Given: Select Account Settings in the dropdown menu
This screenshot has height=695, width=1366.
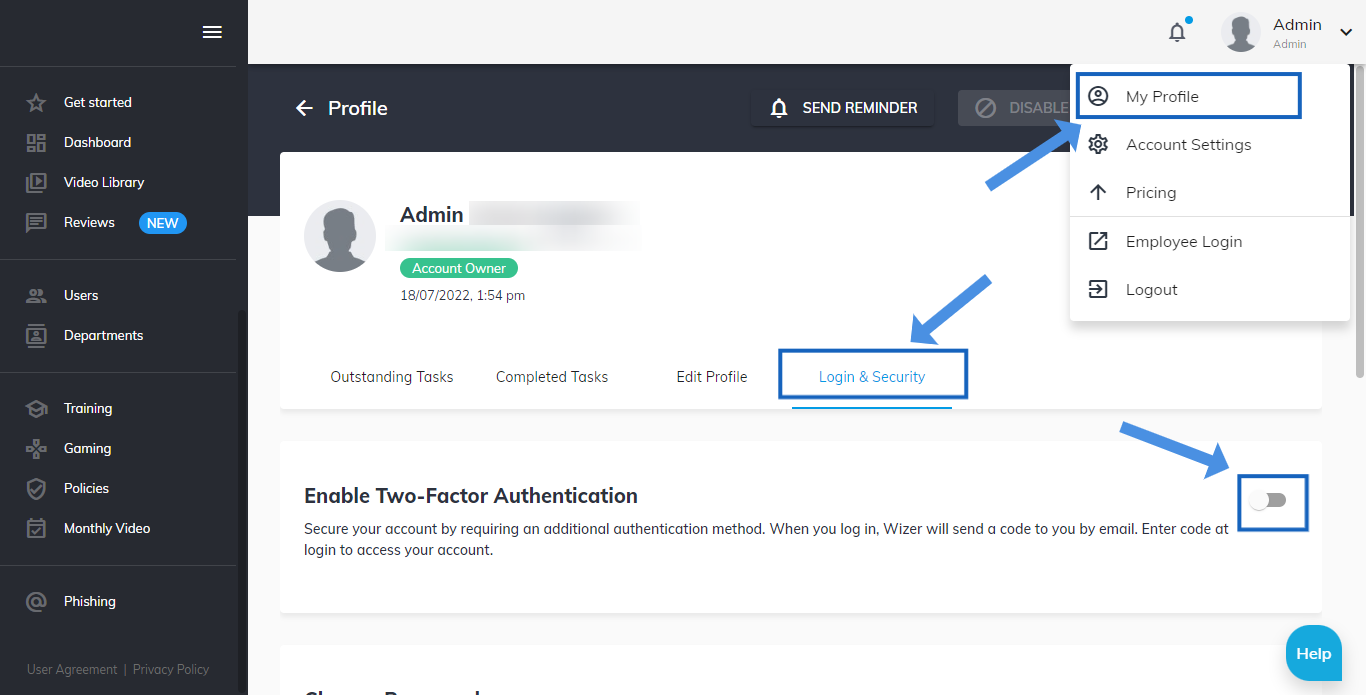Looking at the screenshot, I should click(x=1188, y=144).
